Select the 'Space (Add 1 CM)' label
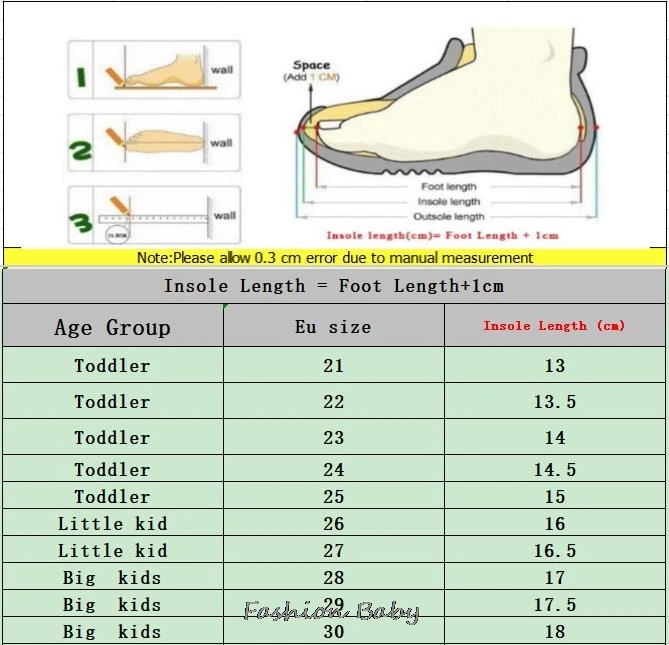 point(311,71)
